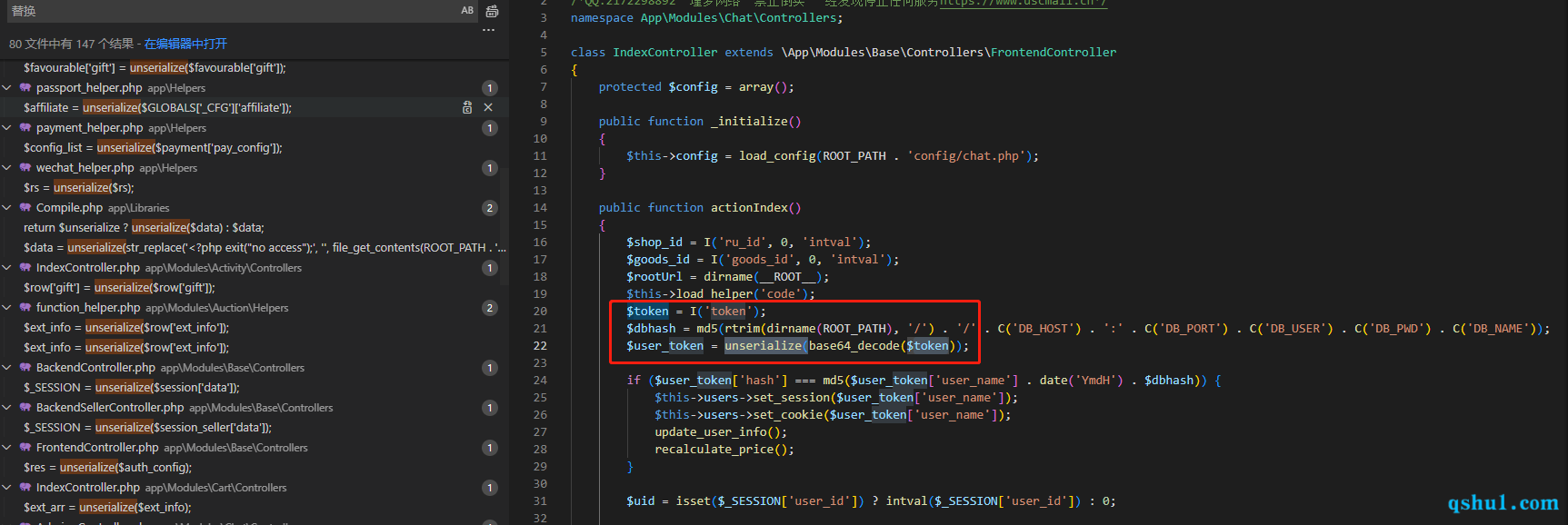Click '_initialize' function name in the editor
The width and height of the screenshot is (1568, 525).
click(749, 121)
